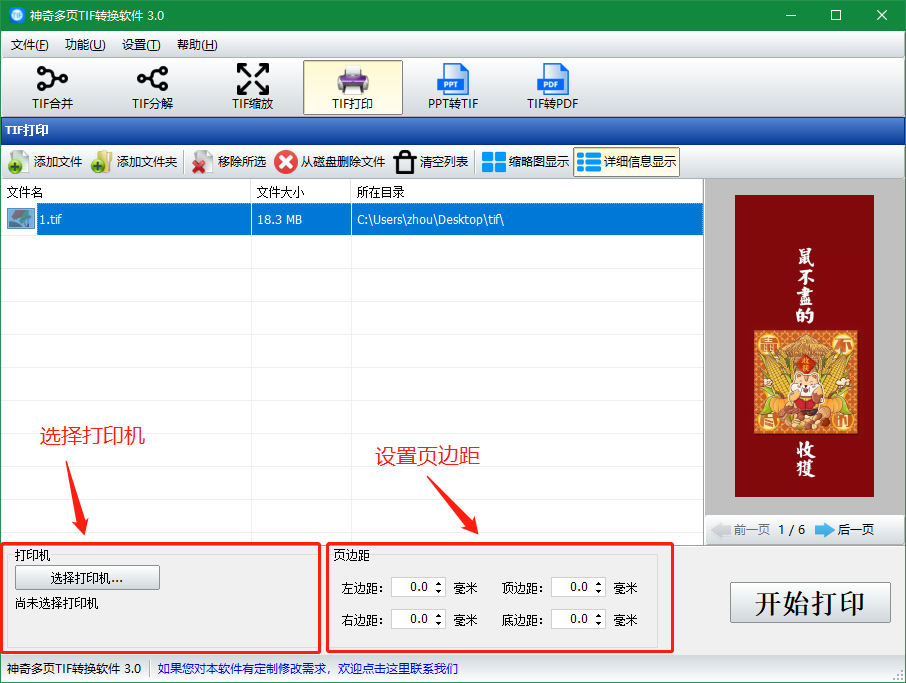906x683 pixels.
Task: Click the 选择打印机... button
Action: (x=87, y=578)
